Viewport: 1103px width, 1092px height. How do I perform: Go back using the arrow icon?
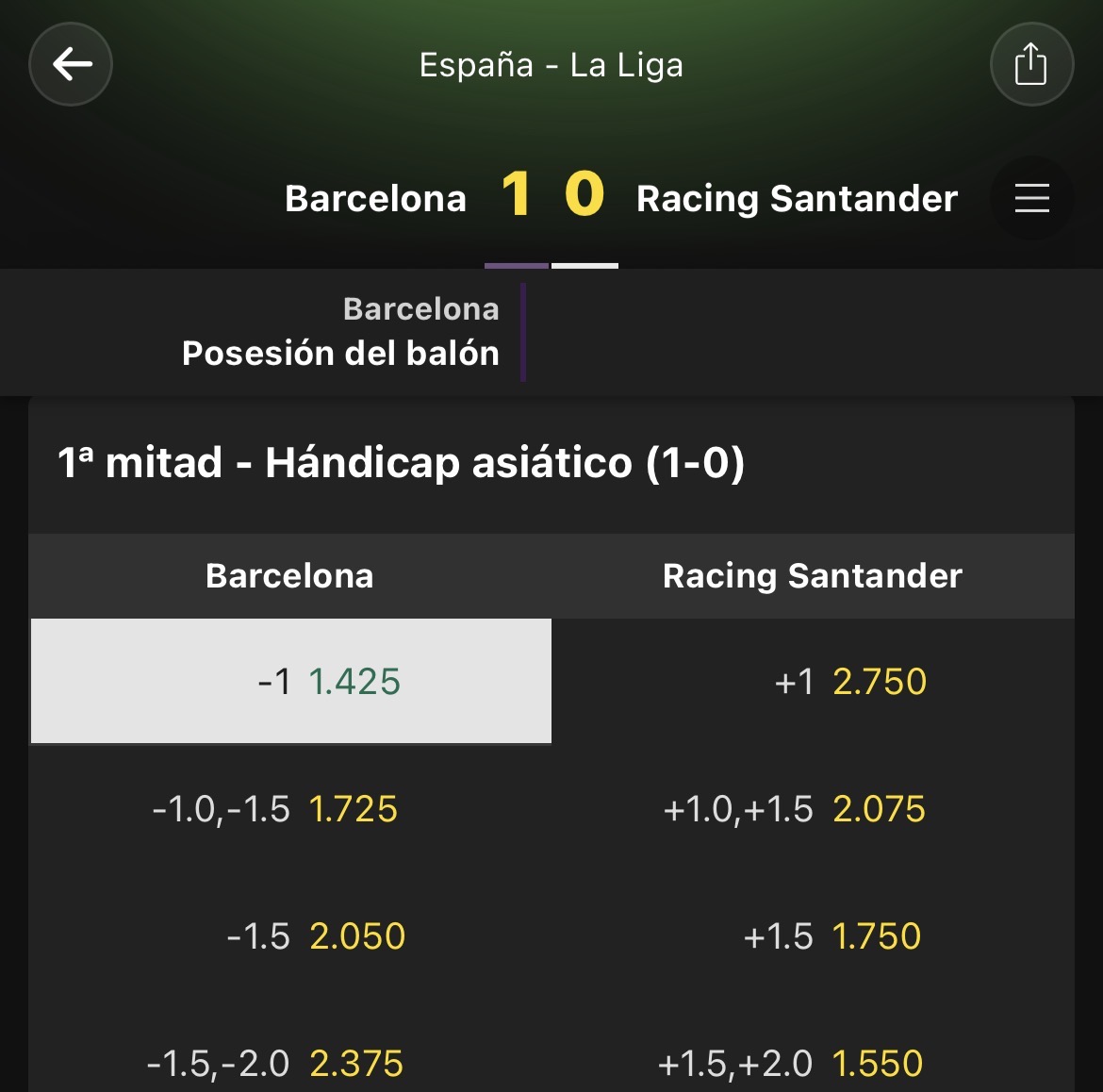click(x=71, y=64)
